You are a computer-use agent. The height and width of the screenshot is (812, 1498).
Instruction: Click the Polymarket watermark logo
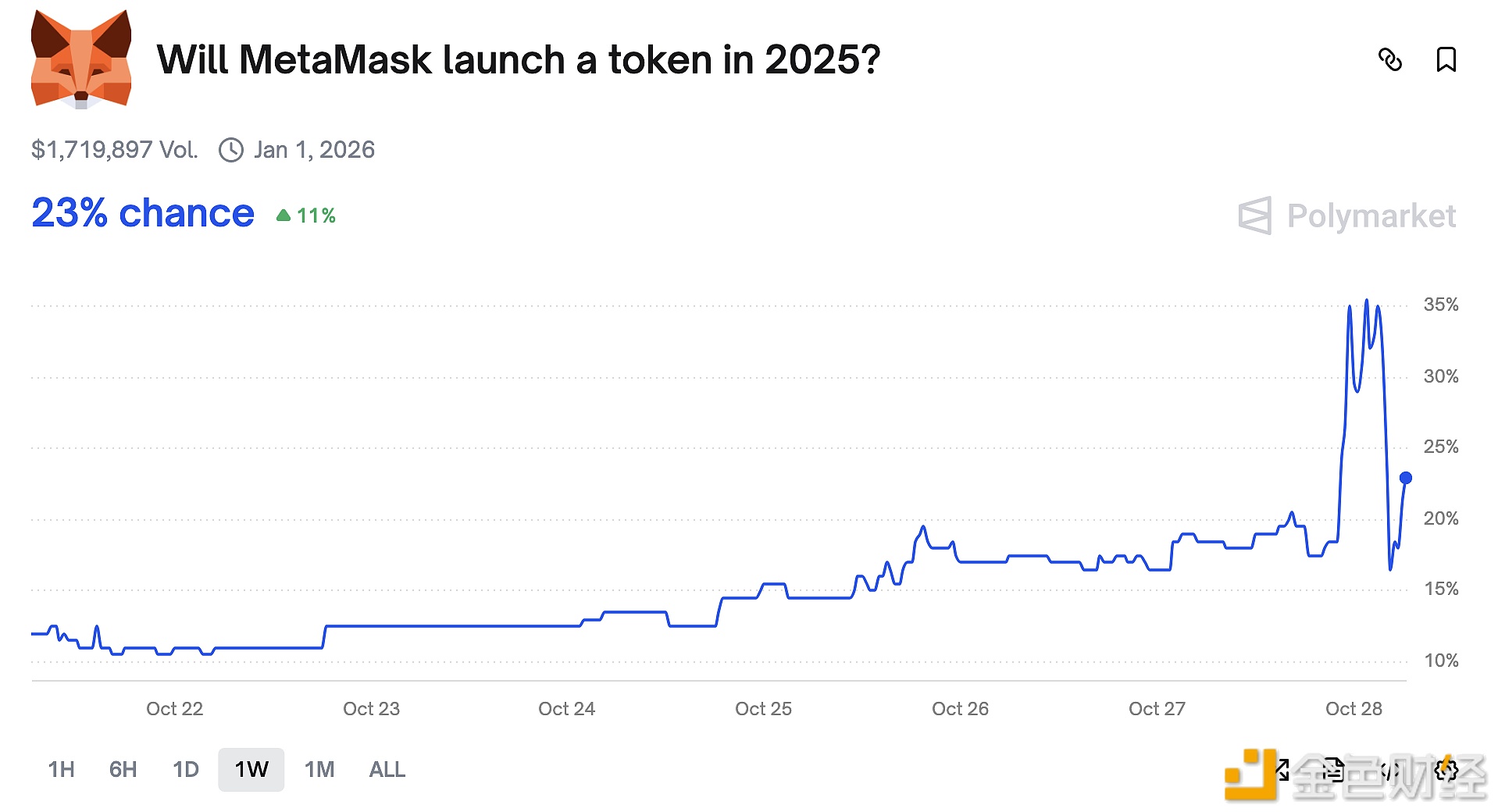1347,216
